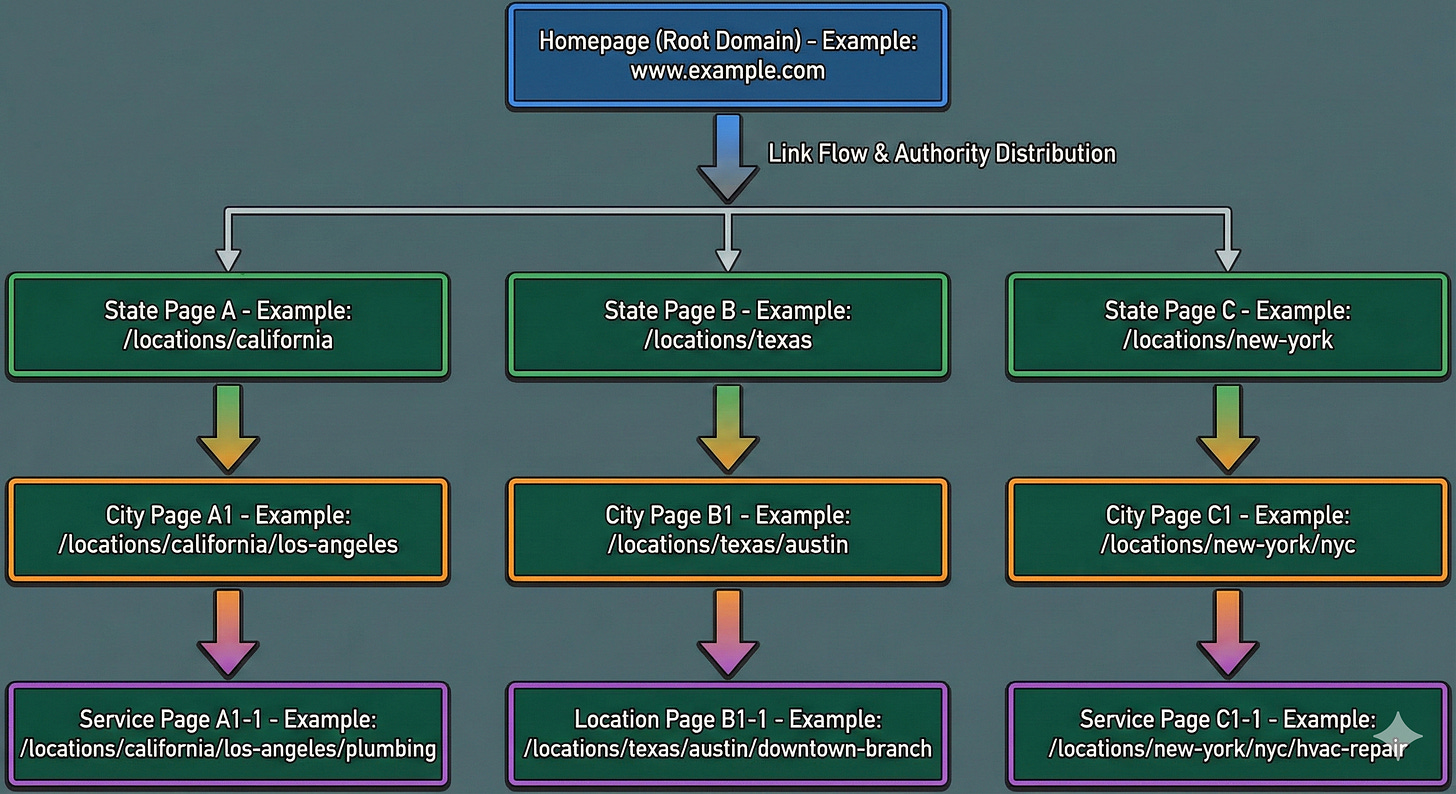Select the State Page B texas box
Viewport: 1456px width, 794px height.
pos(727,325)
